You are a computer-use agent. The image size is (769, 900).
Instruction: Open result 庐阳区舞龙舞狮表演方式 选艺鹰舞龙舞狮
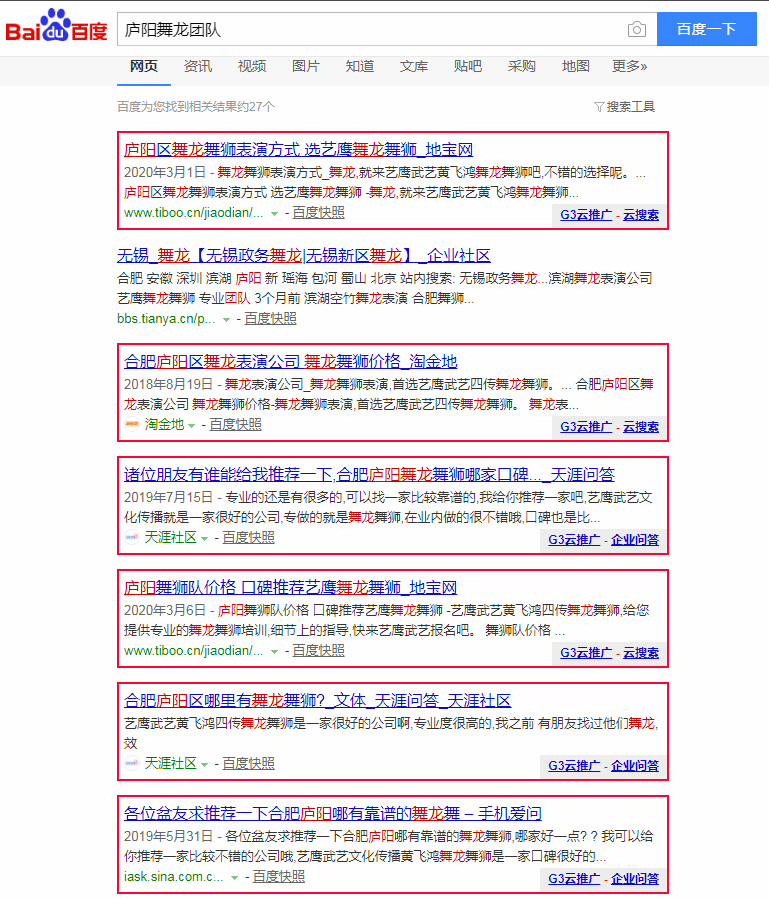click(298, 150)
